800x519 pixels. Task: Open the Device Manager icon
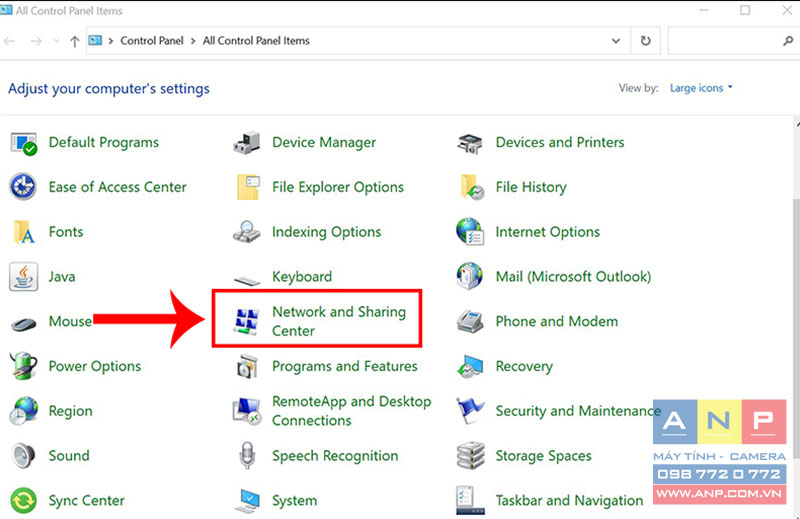point(247,143)
